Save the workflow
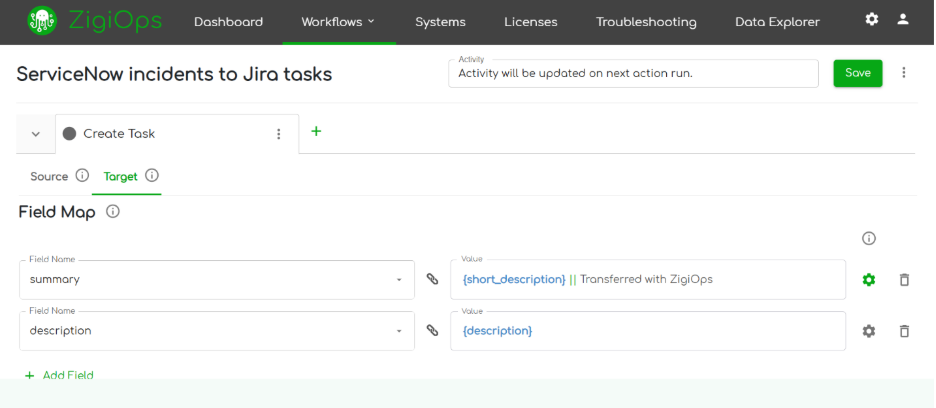 click(858, 73)
